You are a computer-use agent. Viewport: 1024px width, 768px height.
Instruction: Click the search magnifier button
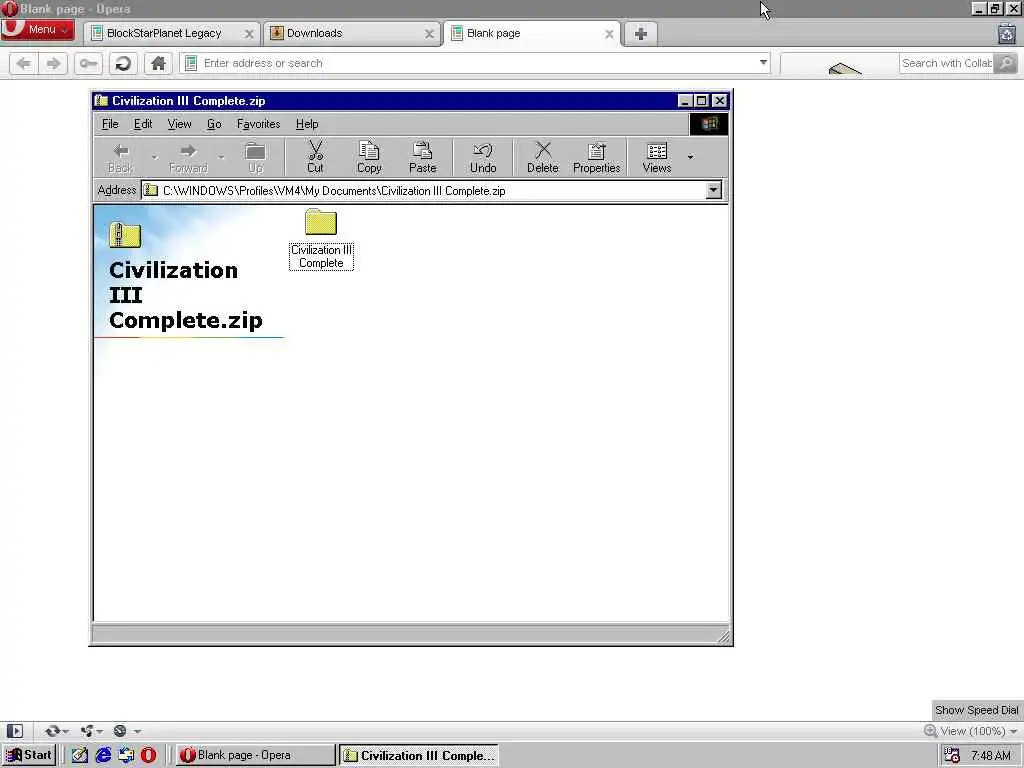1006,63
